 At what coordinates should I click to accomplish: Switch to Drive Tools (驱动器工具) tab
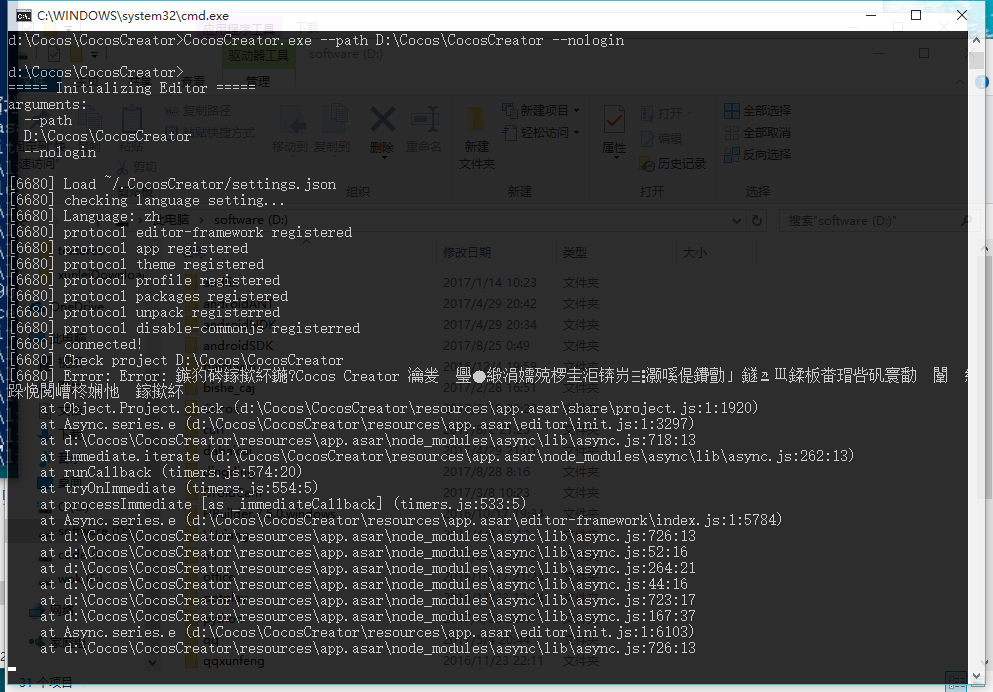coord(258,56)
